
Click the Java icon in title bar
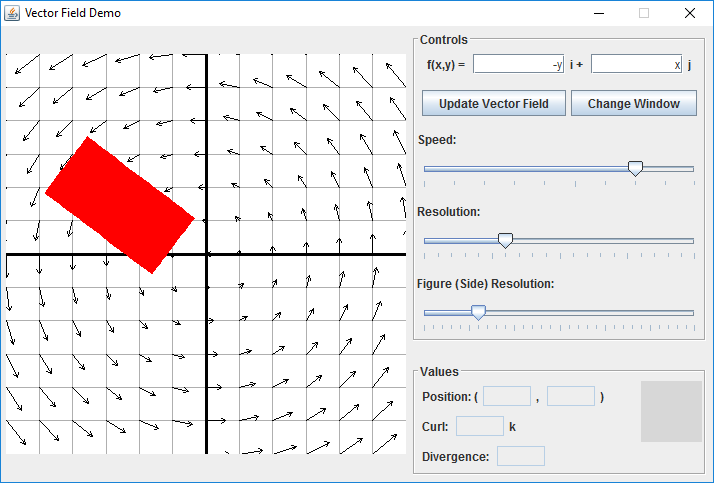(12, 13)
